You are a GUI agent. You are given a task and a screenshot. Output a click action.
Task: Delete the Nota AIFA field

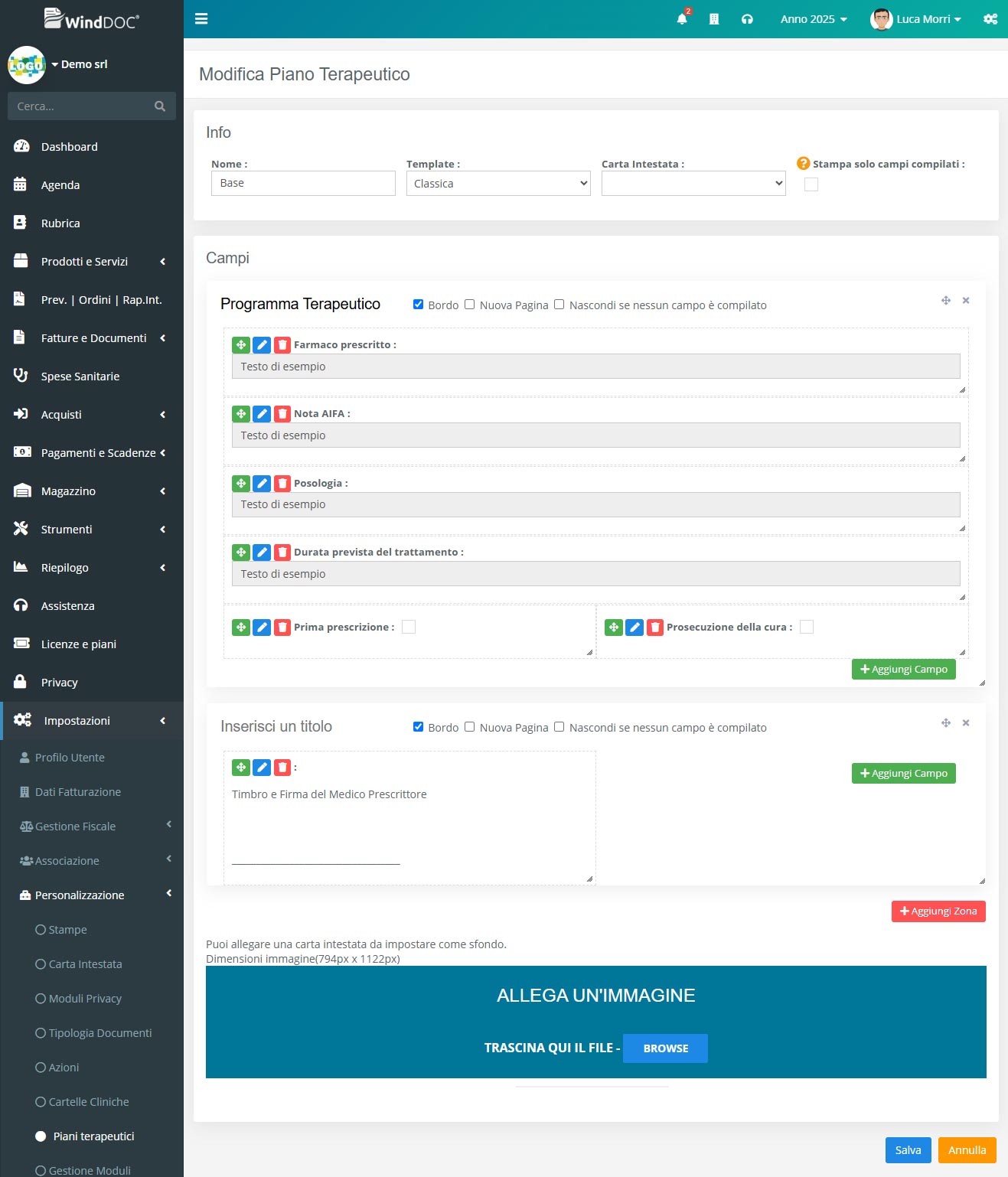(282, 414)
